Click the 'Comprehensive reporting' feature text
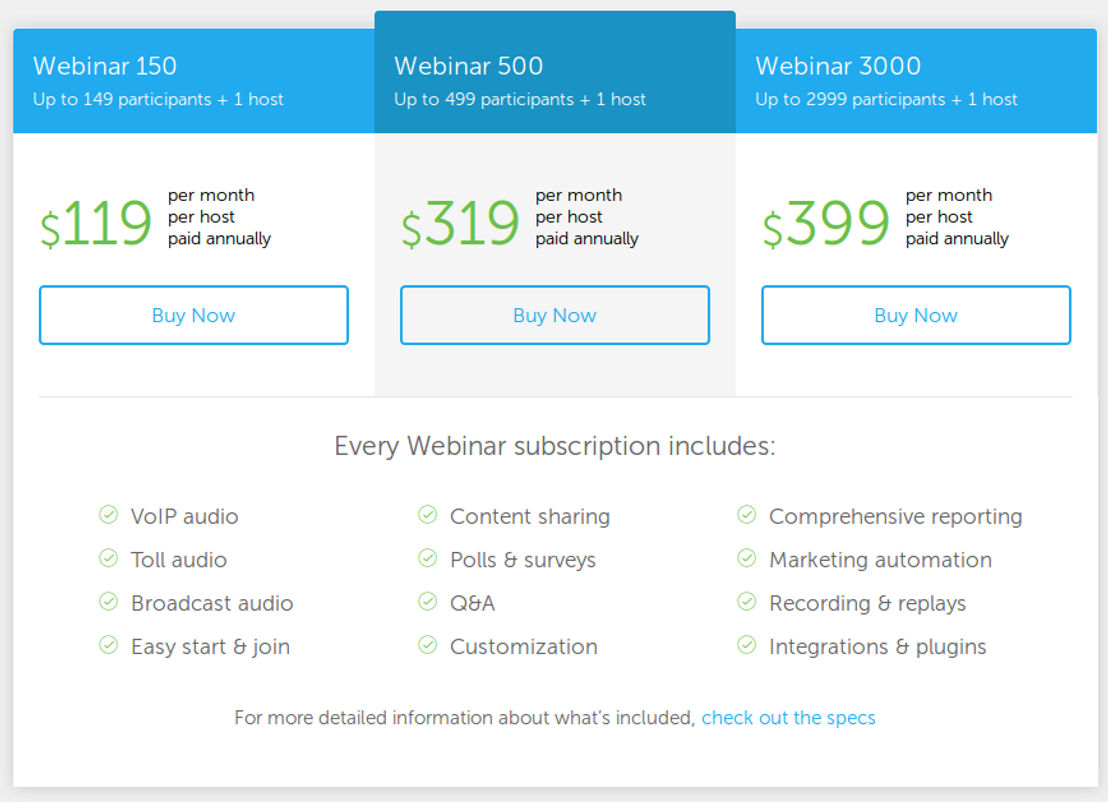The height and width of the screenshot is (802, 1108). pyautogui.click(x=896, y=517)
